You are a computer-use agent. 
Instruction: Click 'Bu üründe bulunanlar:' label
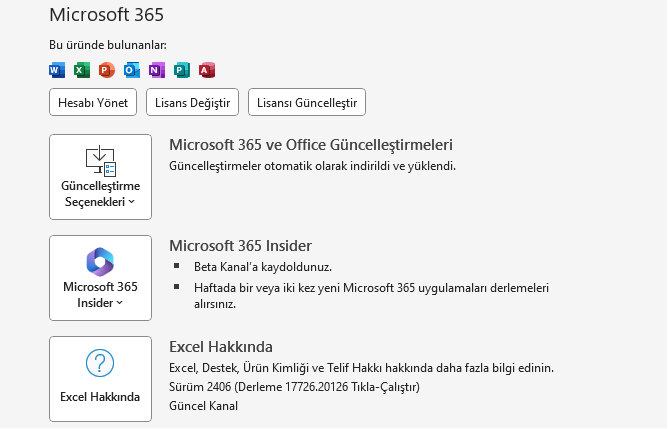click(108, 45)
